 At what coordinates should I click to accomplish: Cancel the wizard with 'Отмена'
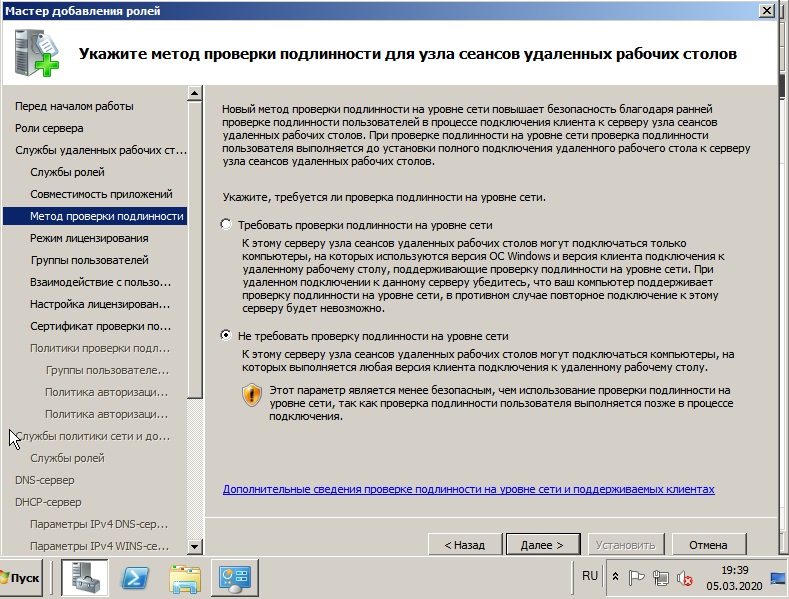709,545
